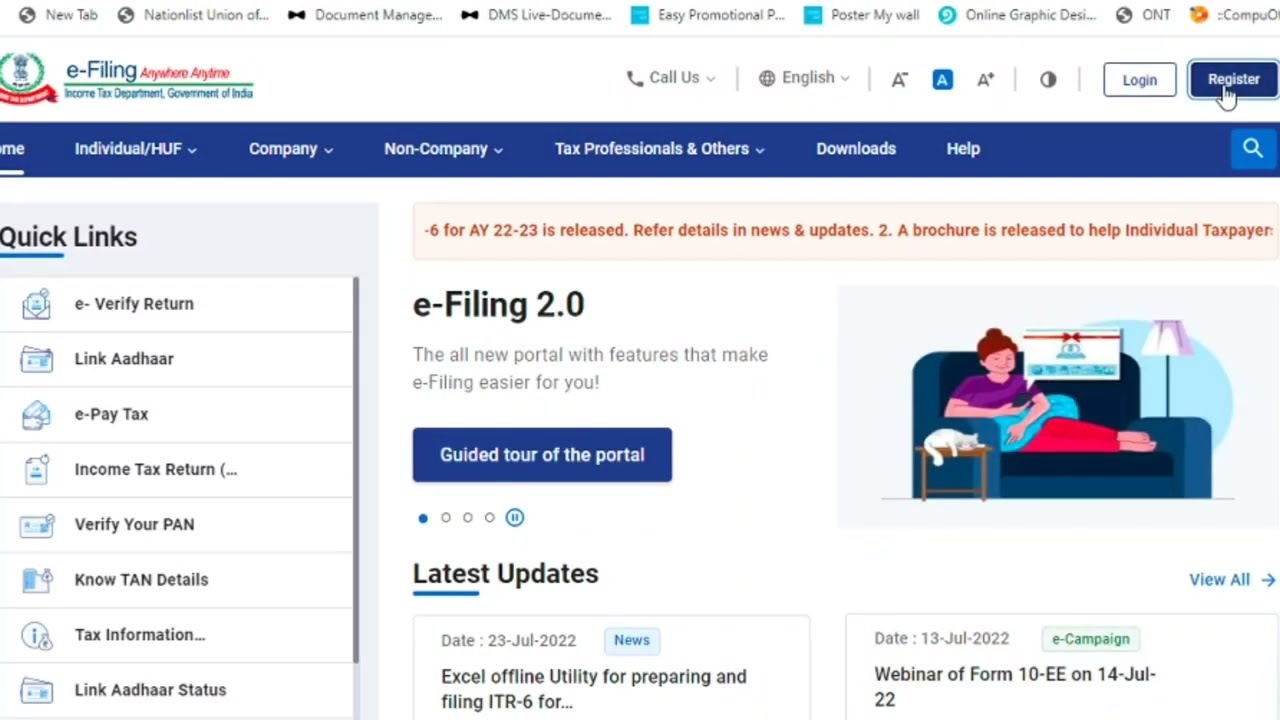Click the Tax Information info icon
This screenshot has width=1280, height=720.
pyautogui.click(x=36, y=635)
